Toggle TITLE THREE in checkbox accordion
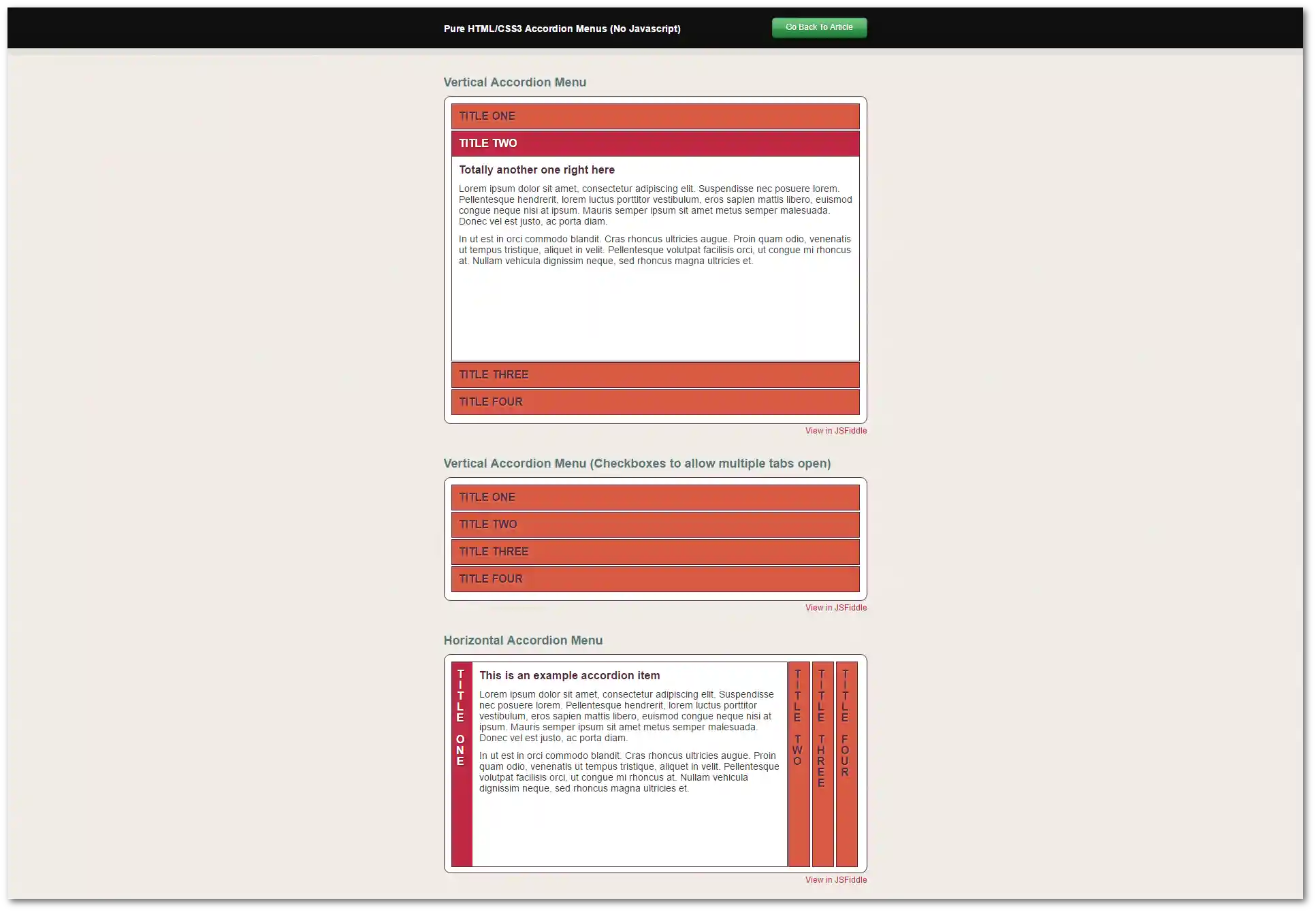Image resolution: width=1316 pixels, height=912 pixels. pos(655,552)
